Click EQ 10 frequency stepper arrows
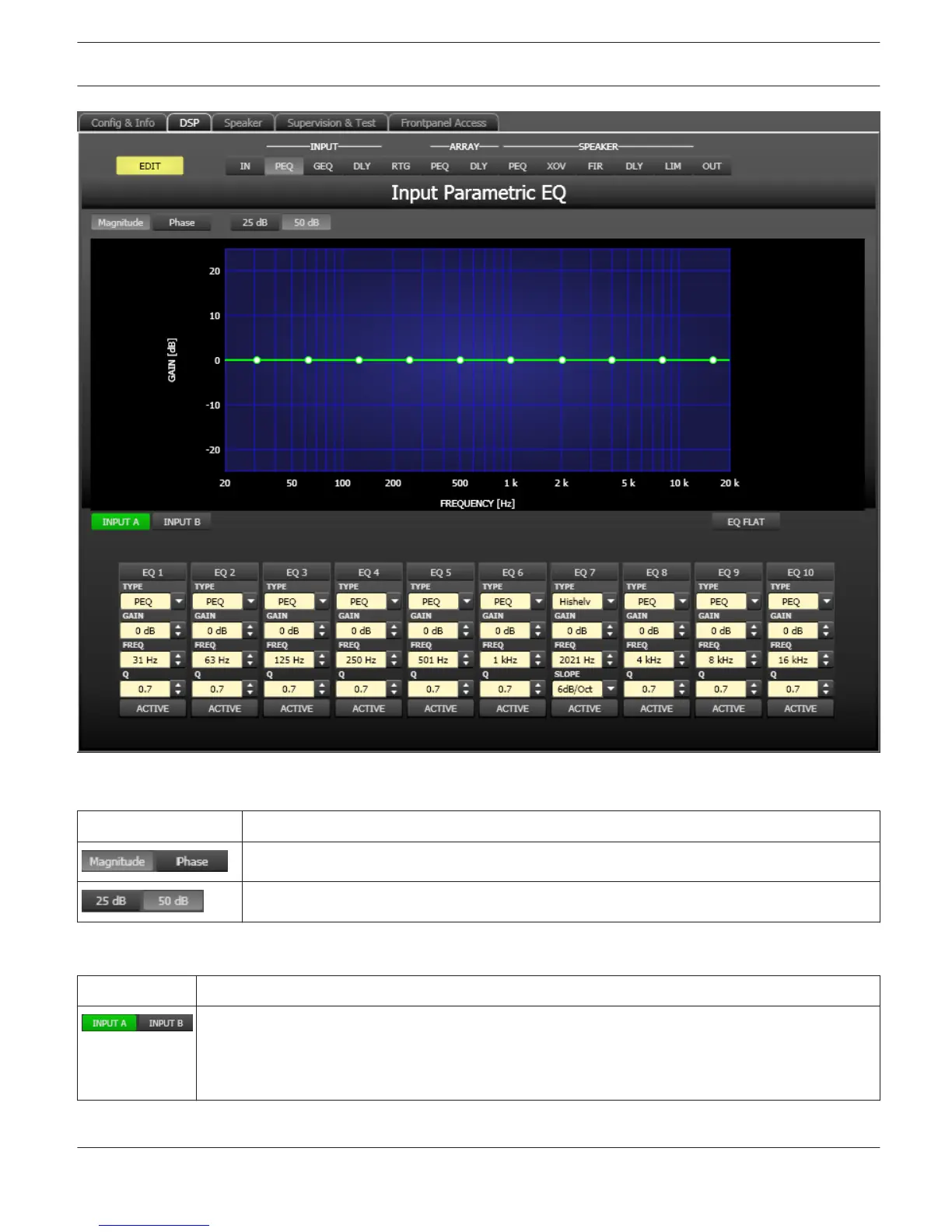This screenshot has height=1232, width=952. [x=826, y=660]
